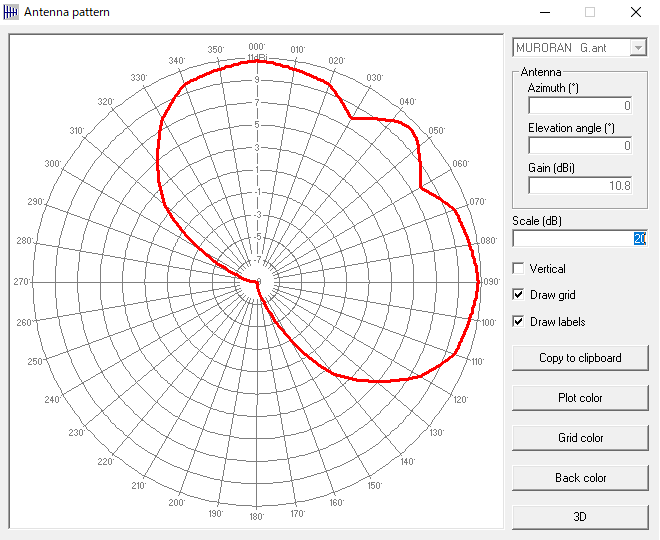Screen dimensions: 660x540
Task: Open the Plot color picker
Action: pos(580,398)
